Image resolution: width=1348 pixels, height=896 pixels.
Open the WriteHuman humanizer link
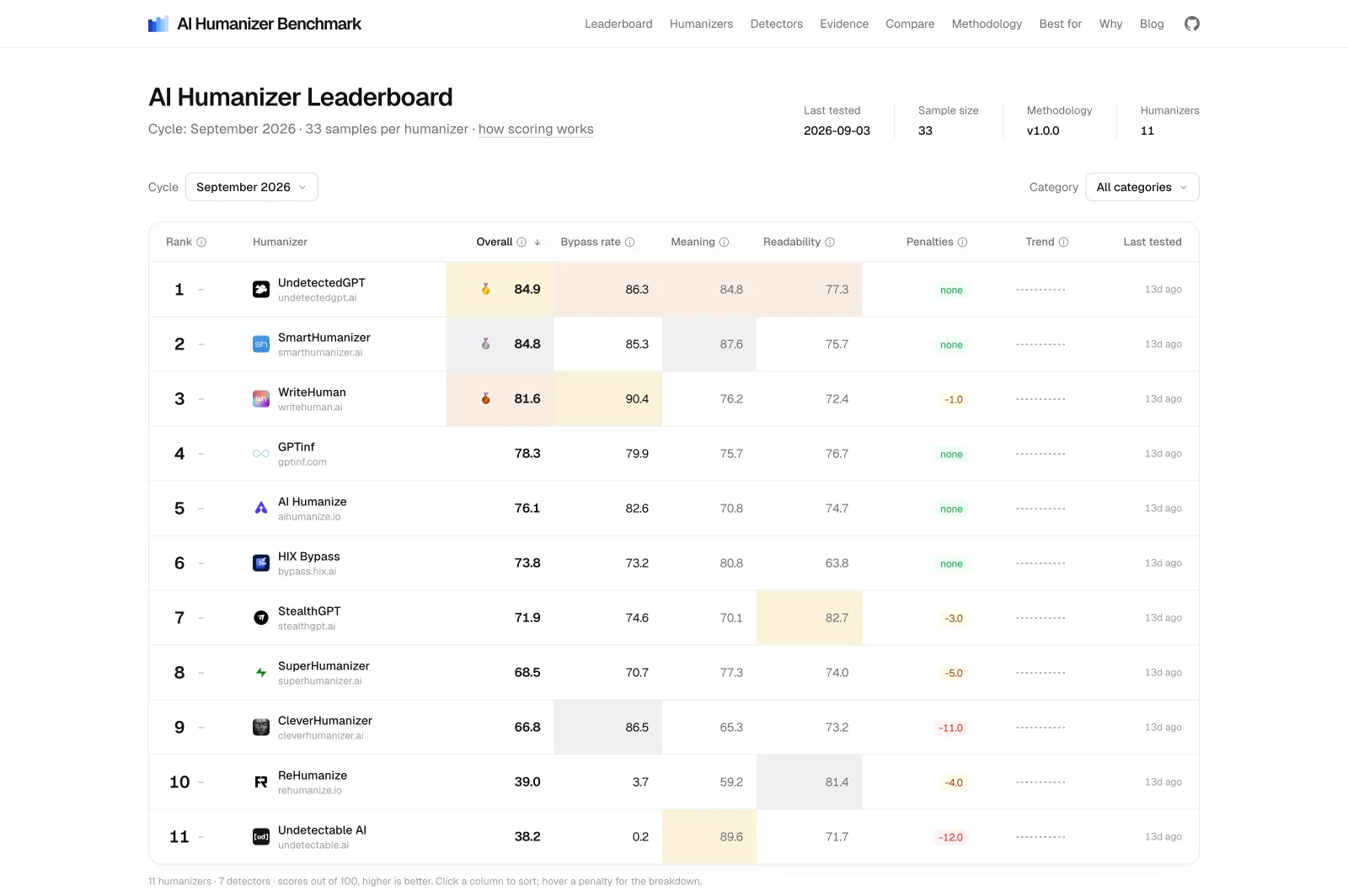point(312,392)
